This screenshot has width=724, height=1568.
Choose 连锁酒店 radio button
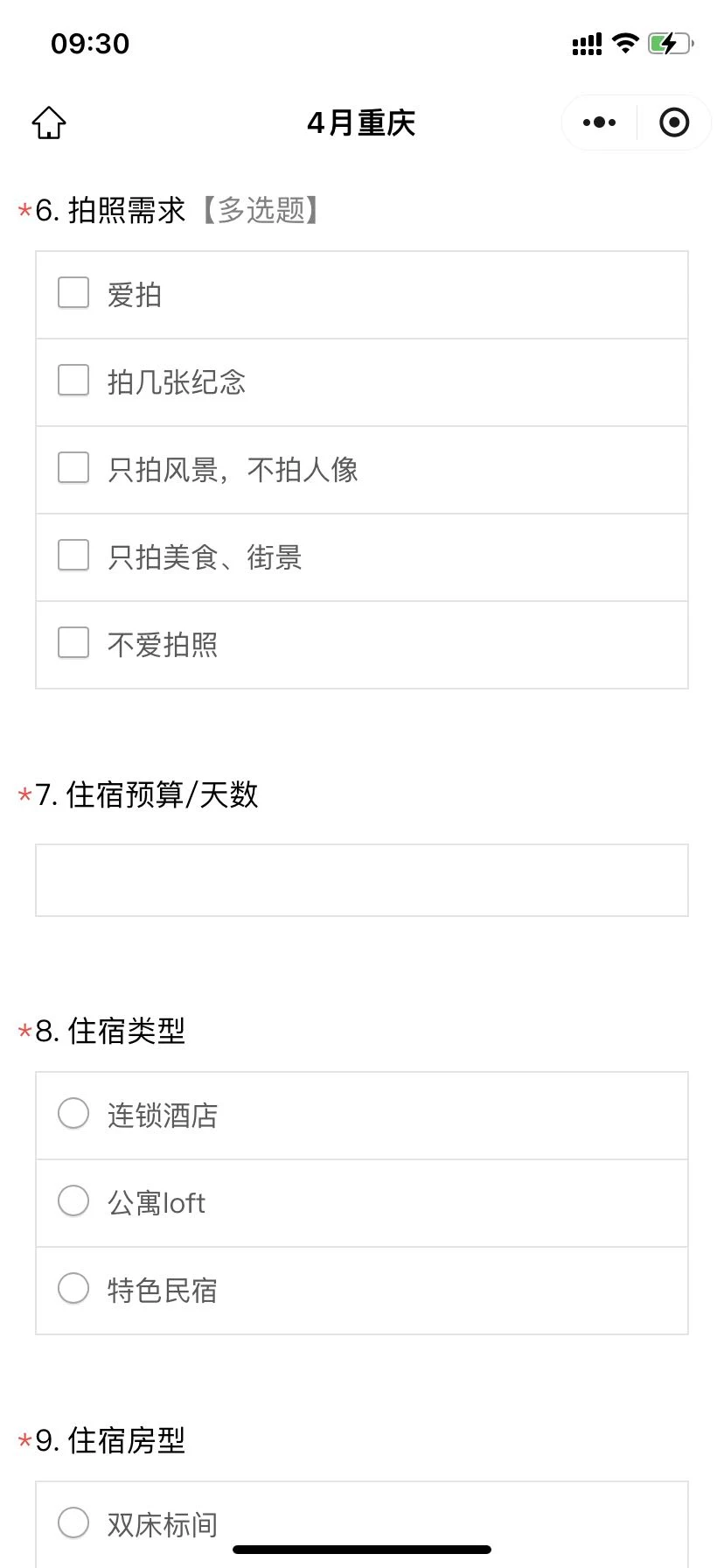(73, 1114)
